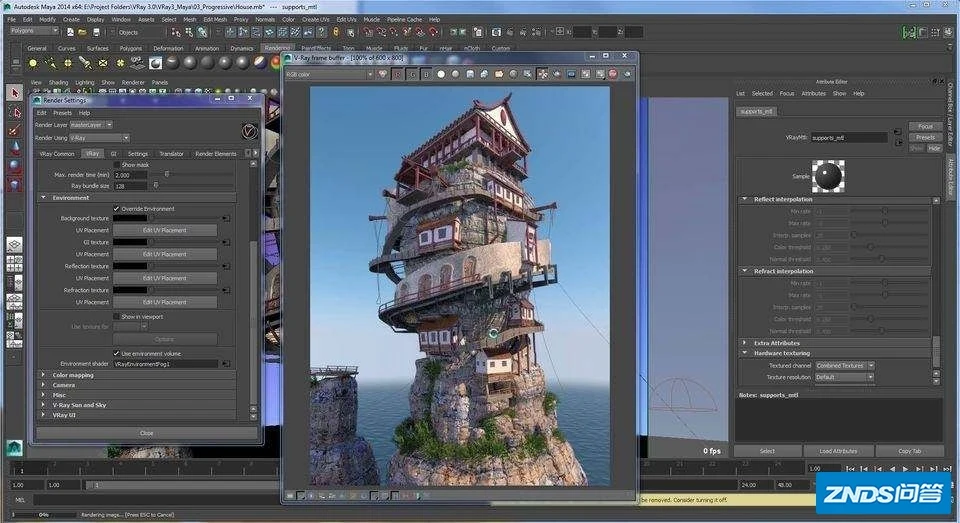The image size is (960, 523).
Task: Open Presets menu in Render Settings
Action: 62,113
